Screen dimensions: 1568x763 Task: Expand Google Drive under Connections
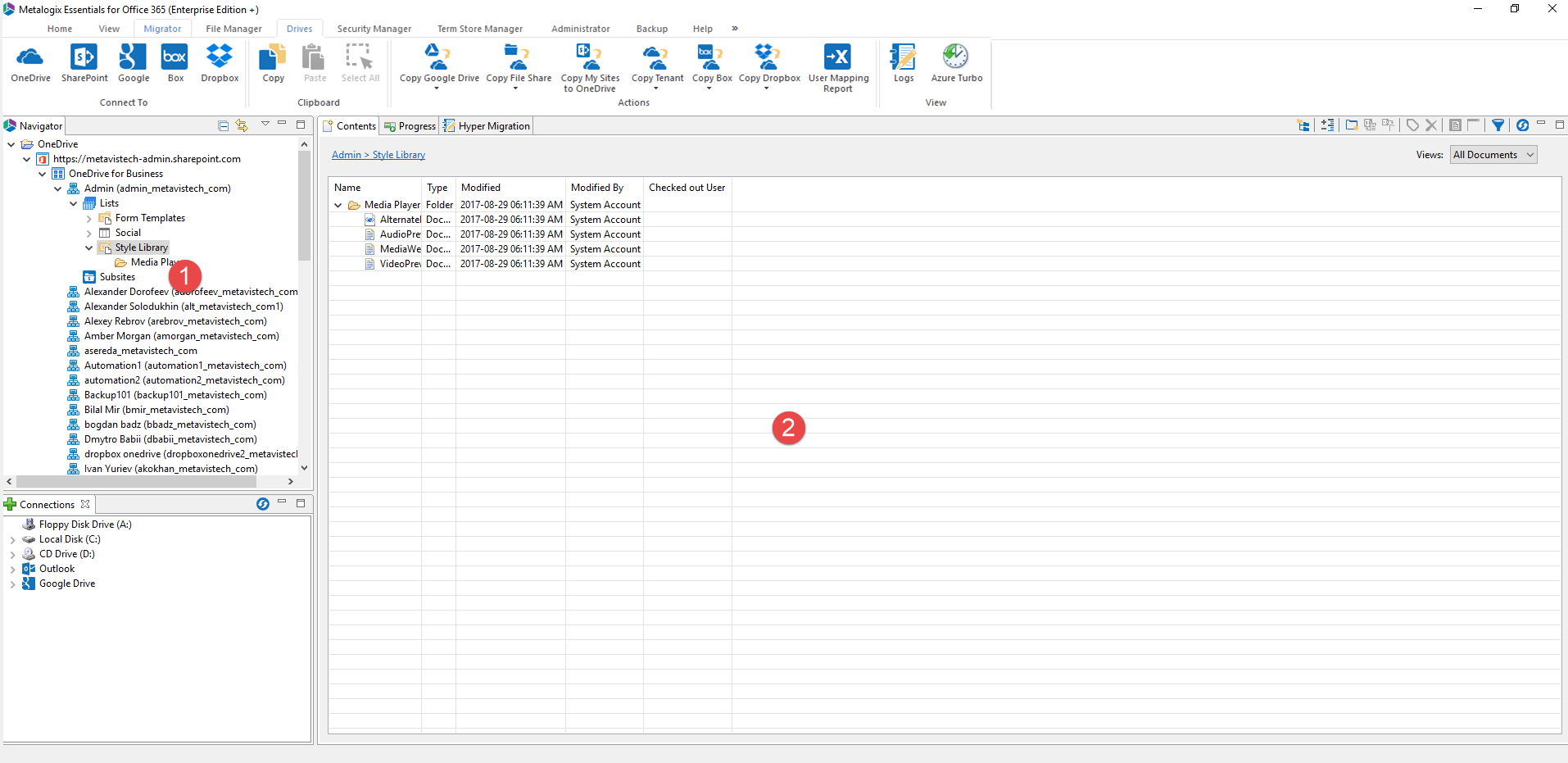click(12, 583)
